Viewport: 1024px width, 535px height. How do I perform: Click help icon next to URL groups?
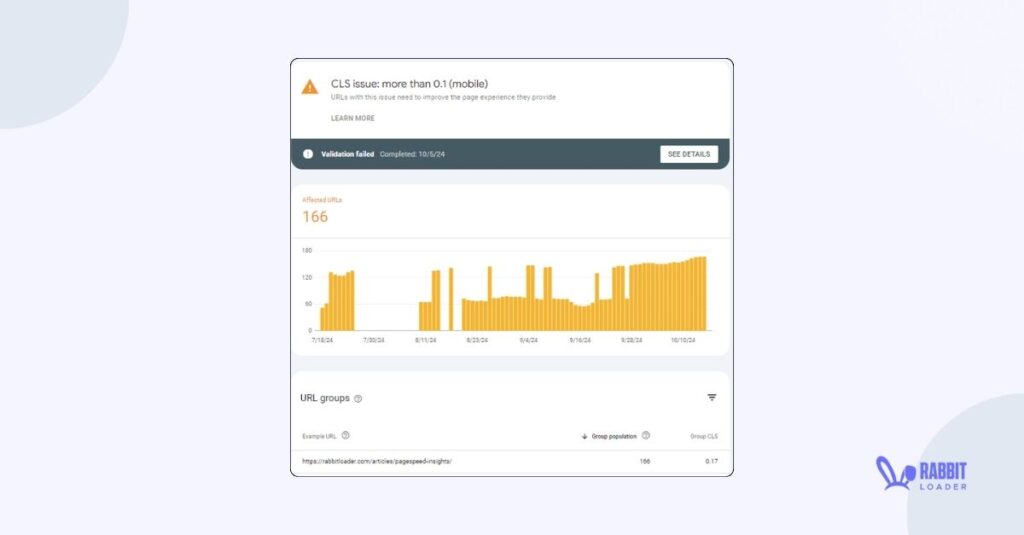(358, 398)
